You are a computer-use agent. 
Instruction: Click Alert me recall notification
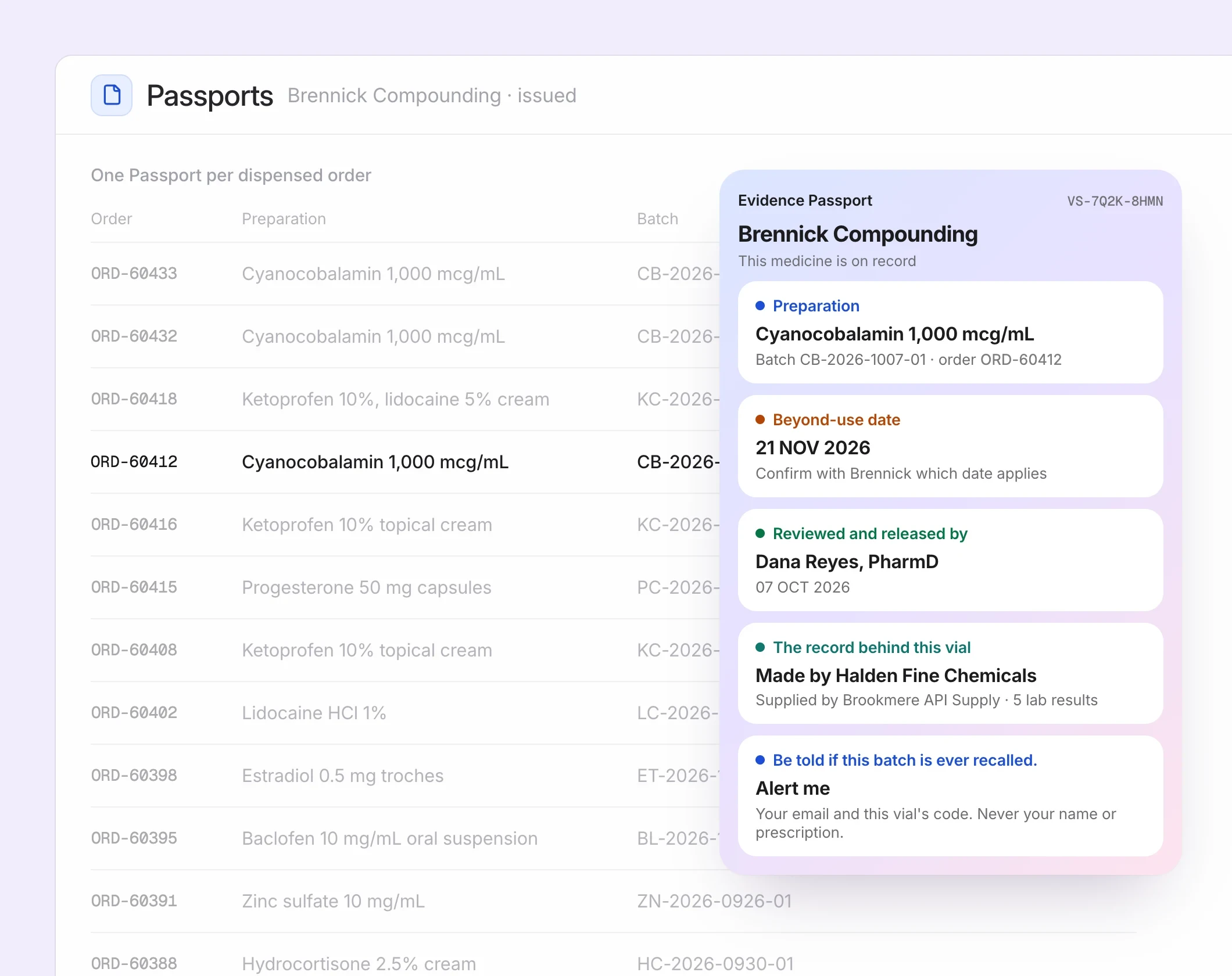(951, 796)
